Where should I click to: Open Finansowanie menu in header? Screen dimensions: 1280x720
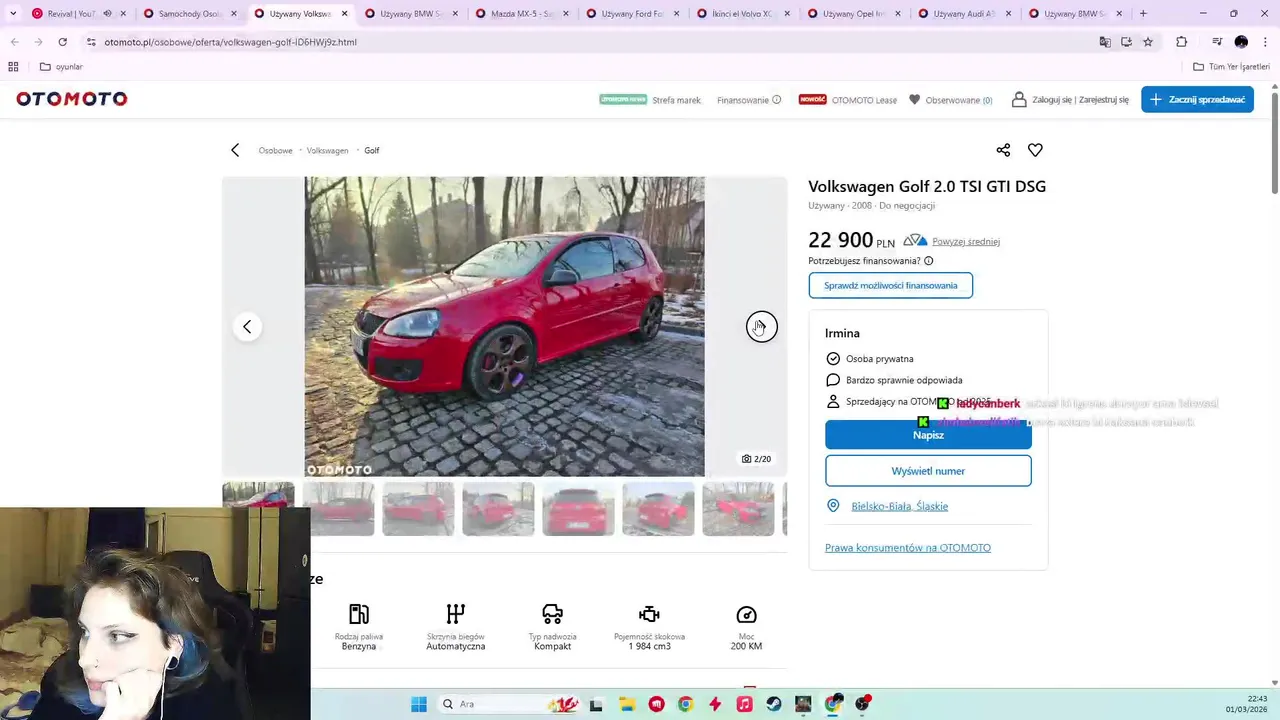[x=748, y=100]
